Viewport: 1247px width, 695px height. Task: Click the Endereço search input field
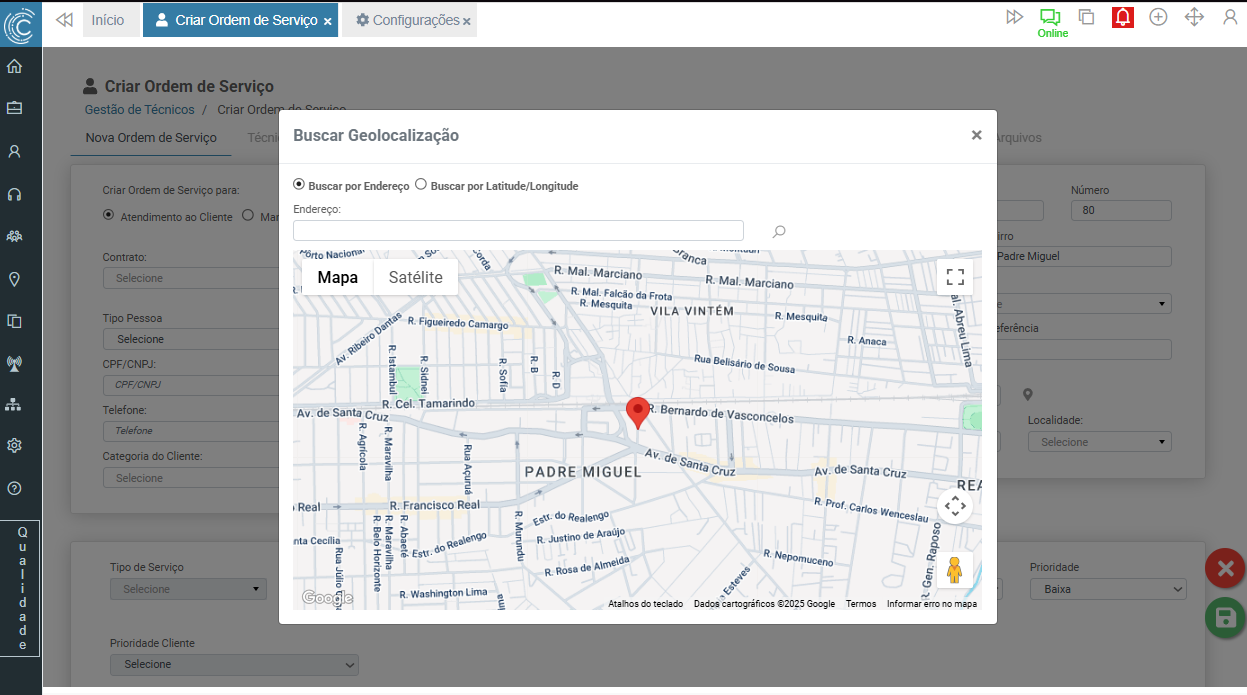(518, 231)
